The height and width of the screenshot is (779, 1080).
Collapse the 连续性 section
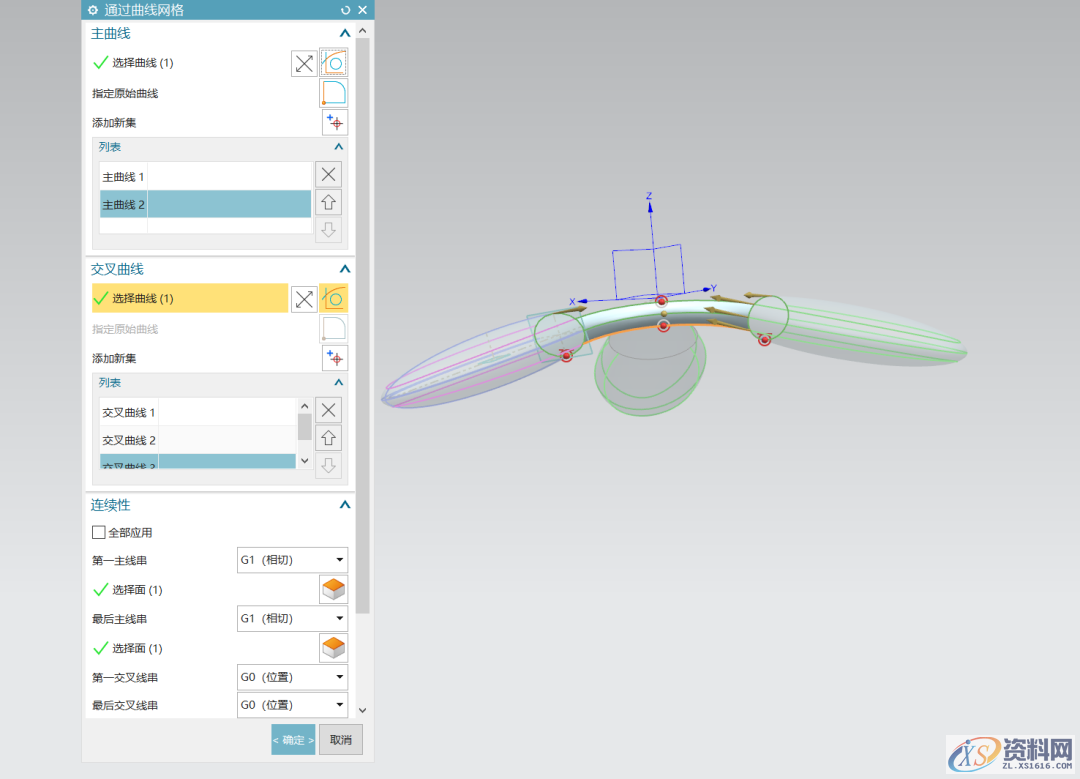click(x=344, y=505)
